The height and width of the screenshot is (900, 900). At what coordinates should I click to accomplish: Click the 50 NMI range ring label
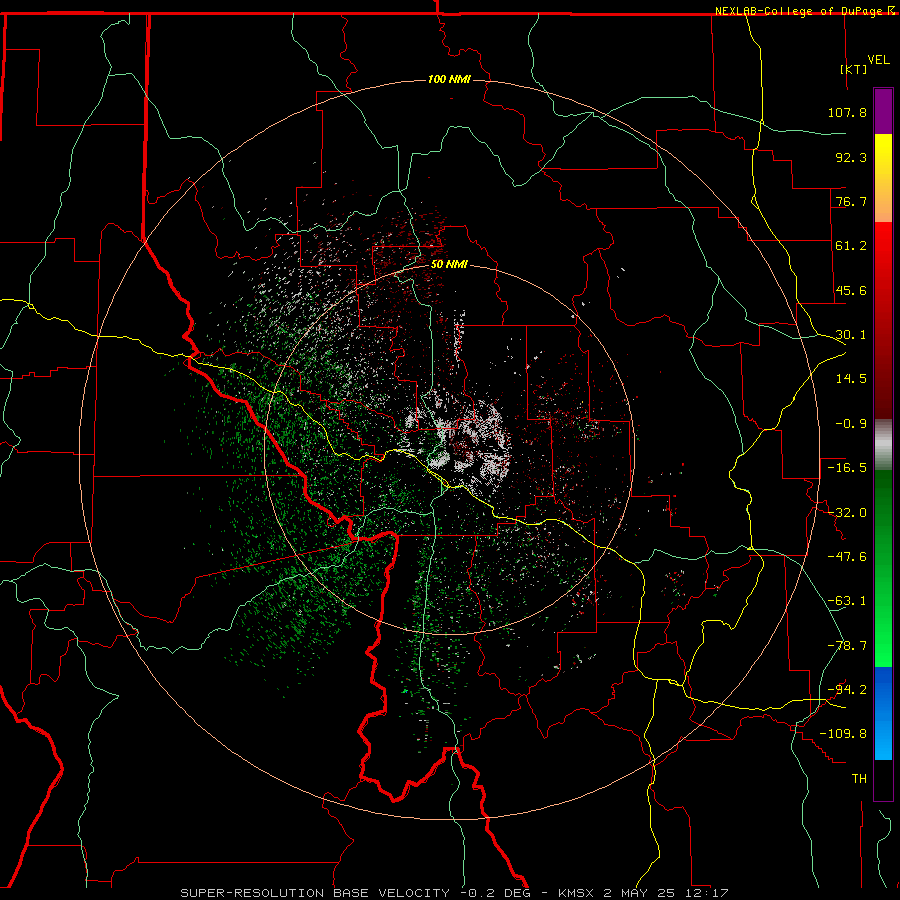pos(449,264)
